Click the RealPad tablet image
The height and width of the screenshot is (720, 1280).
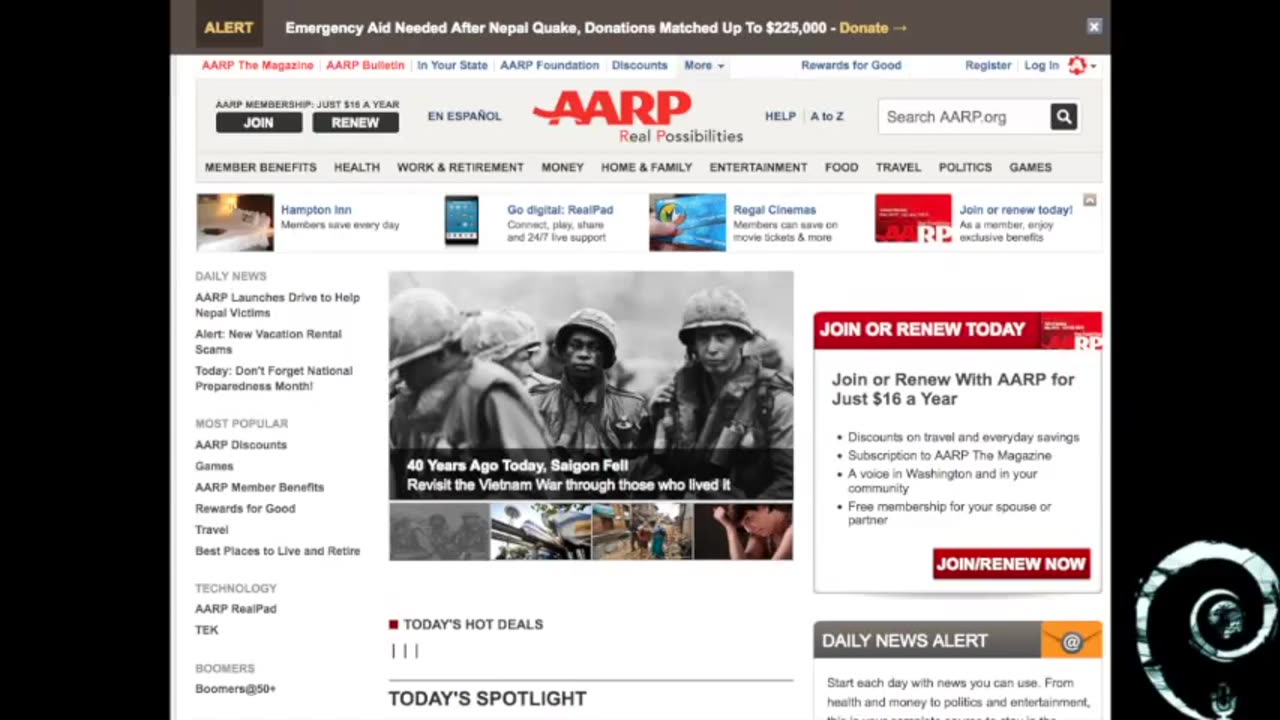click(x=462, y=221)
